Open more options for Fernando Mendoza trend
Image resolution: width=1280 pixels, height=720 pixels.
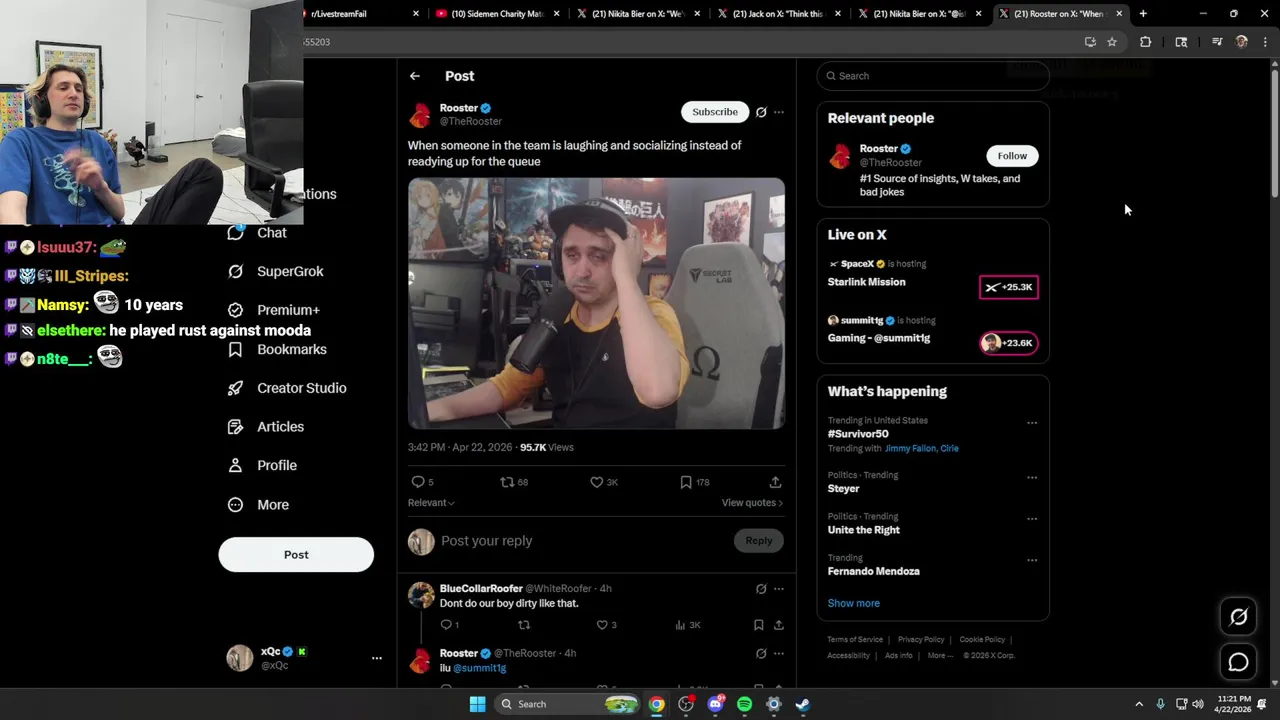[1032, 560]
